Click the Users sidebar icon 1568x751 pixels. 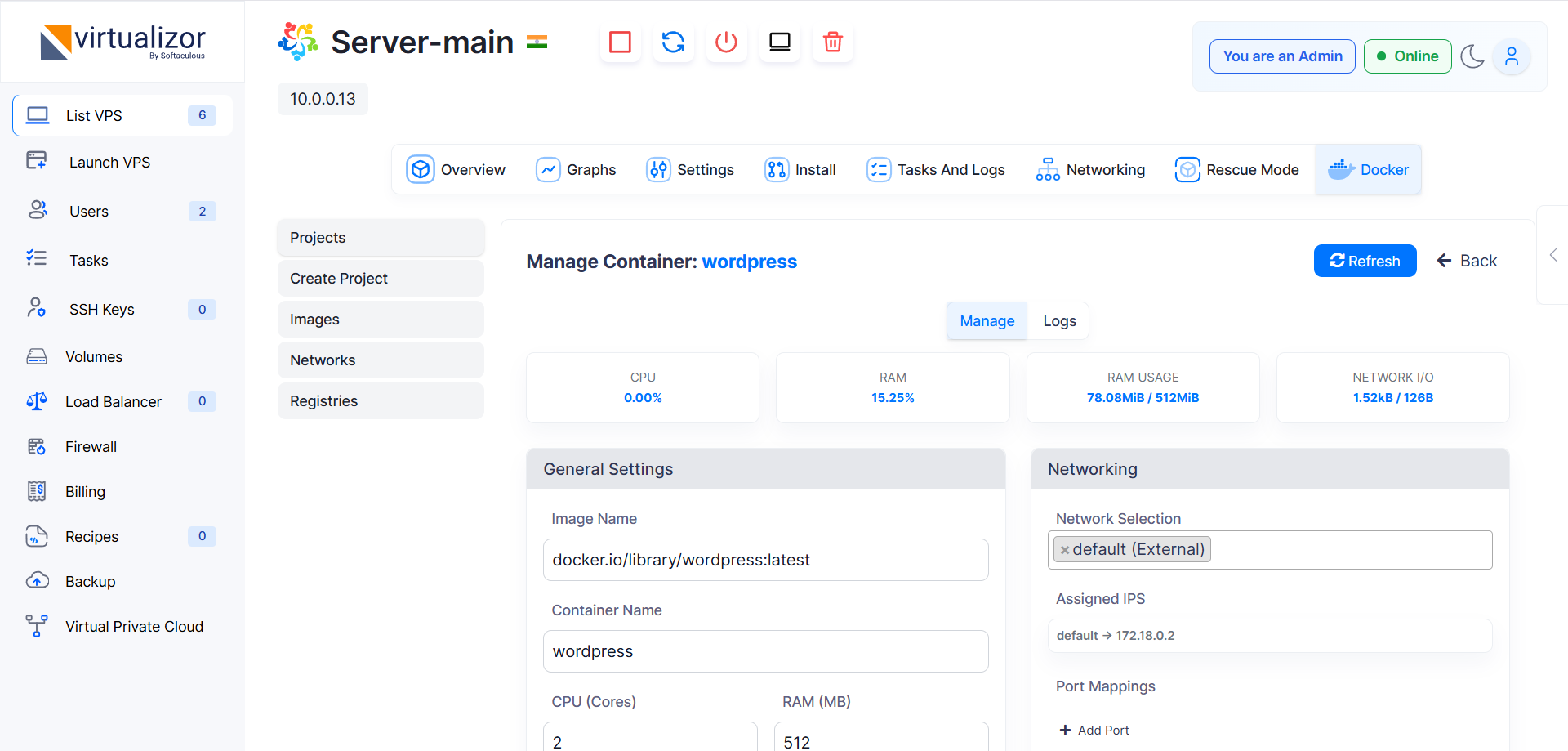38,210
